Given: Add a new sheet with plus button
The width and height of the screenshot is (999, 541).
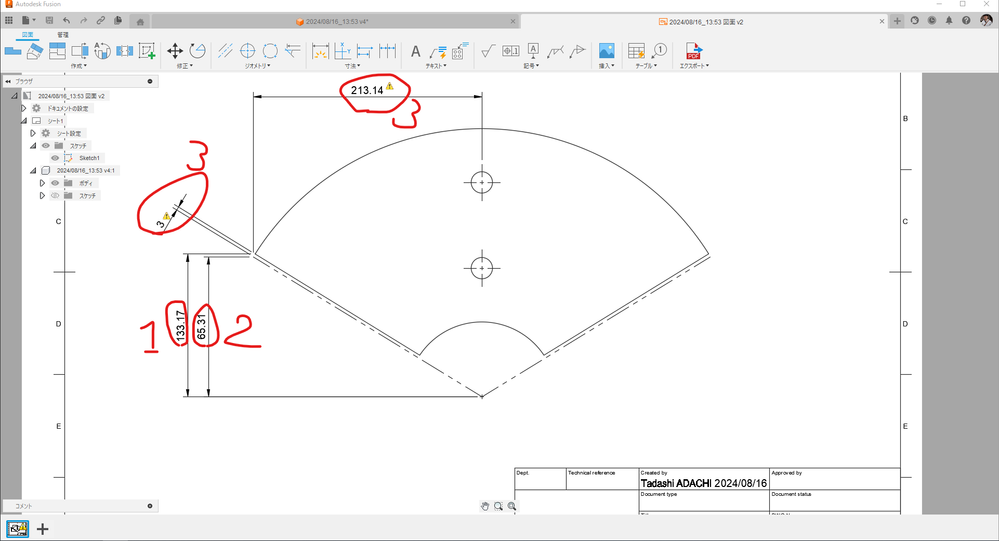Looking at the screenshot, I should click(x=43, y=529).
